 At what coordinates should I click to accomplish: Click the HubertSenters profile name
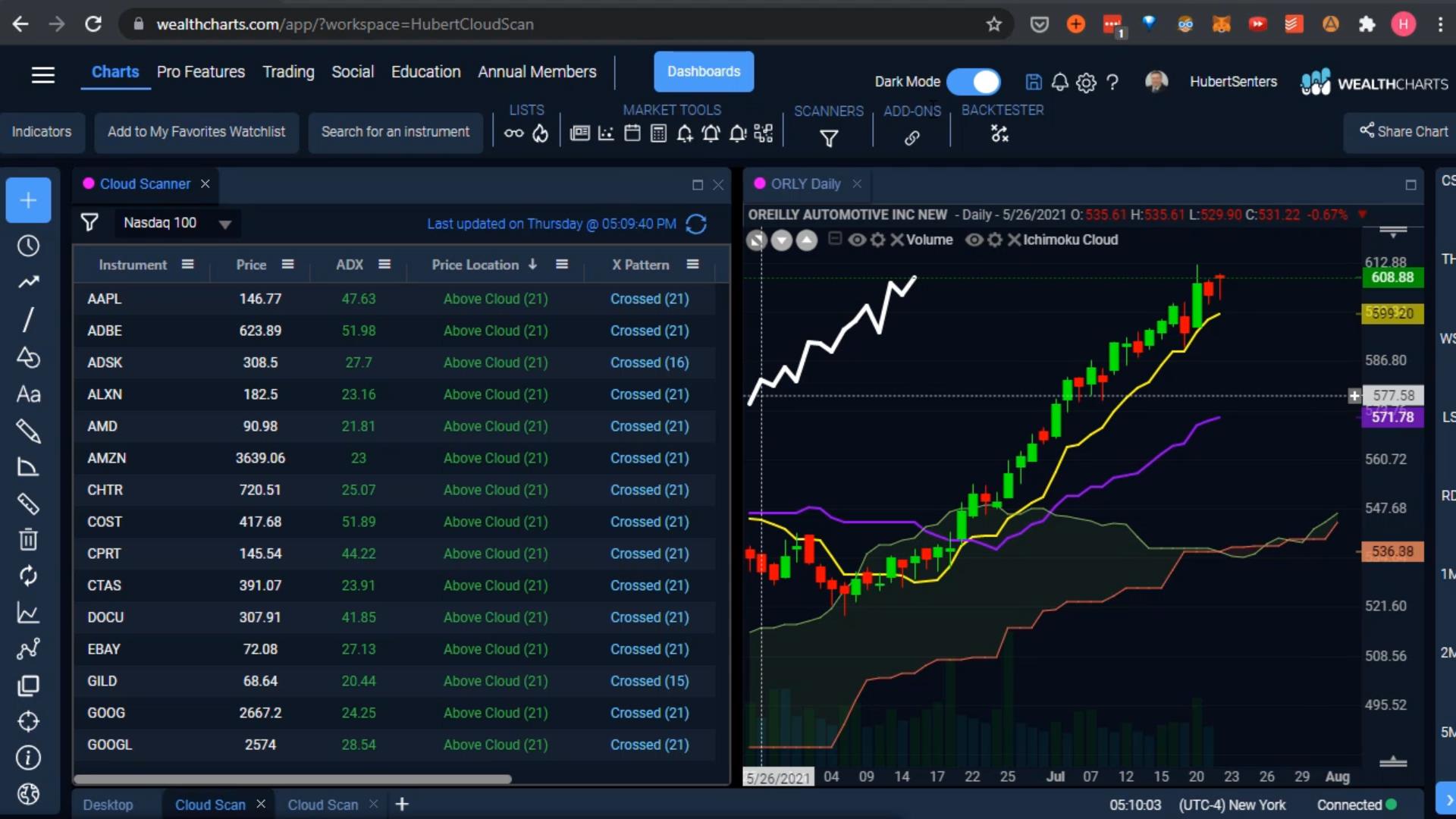[1233, 81]
